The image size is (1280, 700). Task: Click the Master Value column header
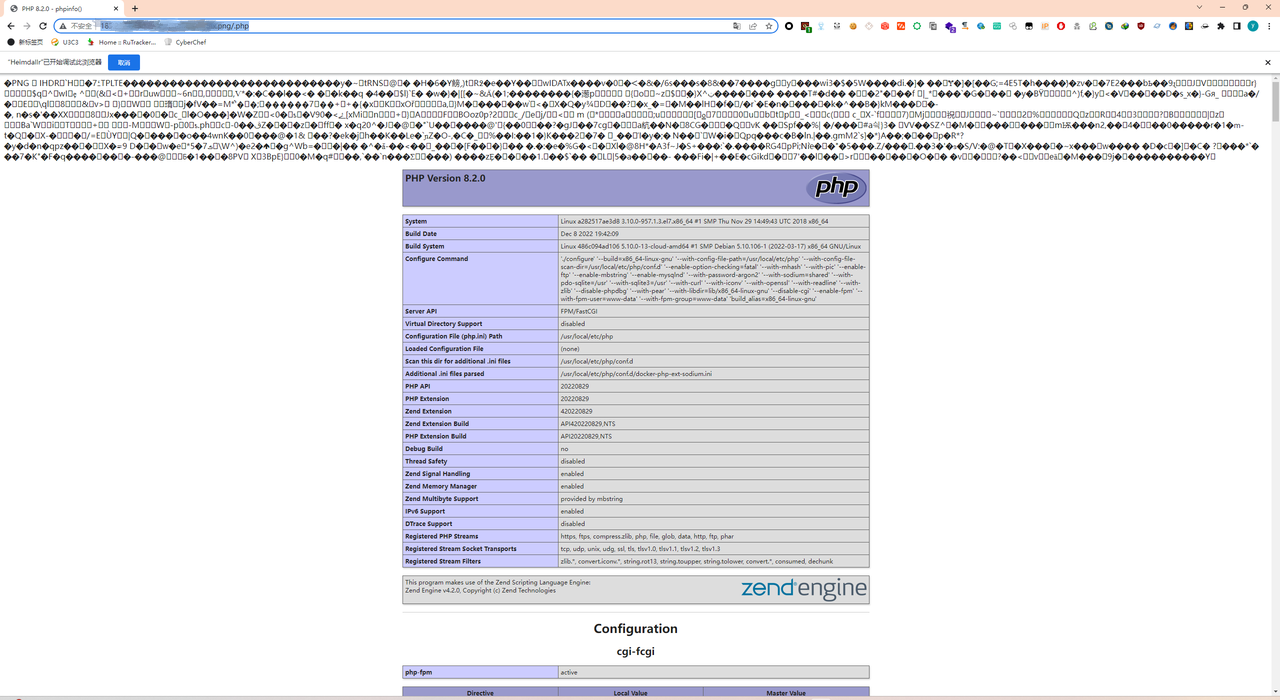pos(786,692)
